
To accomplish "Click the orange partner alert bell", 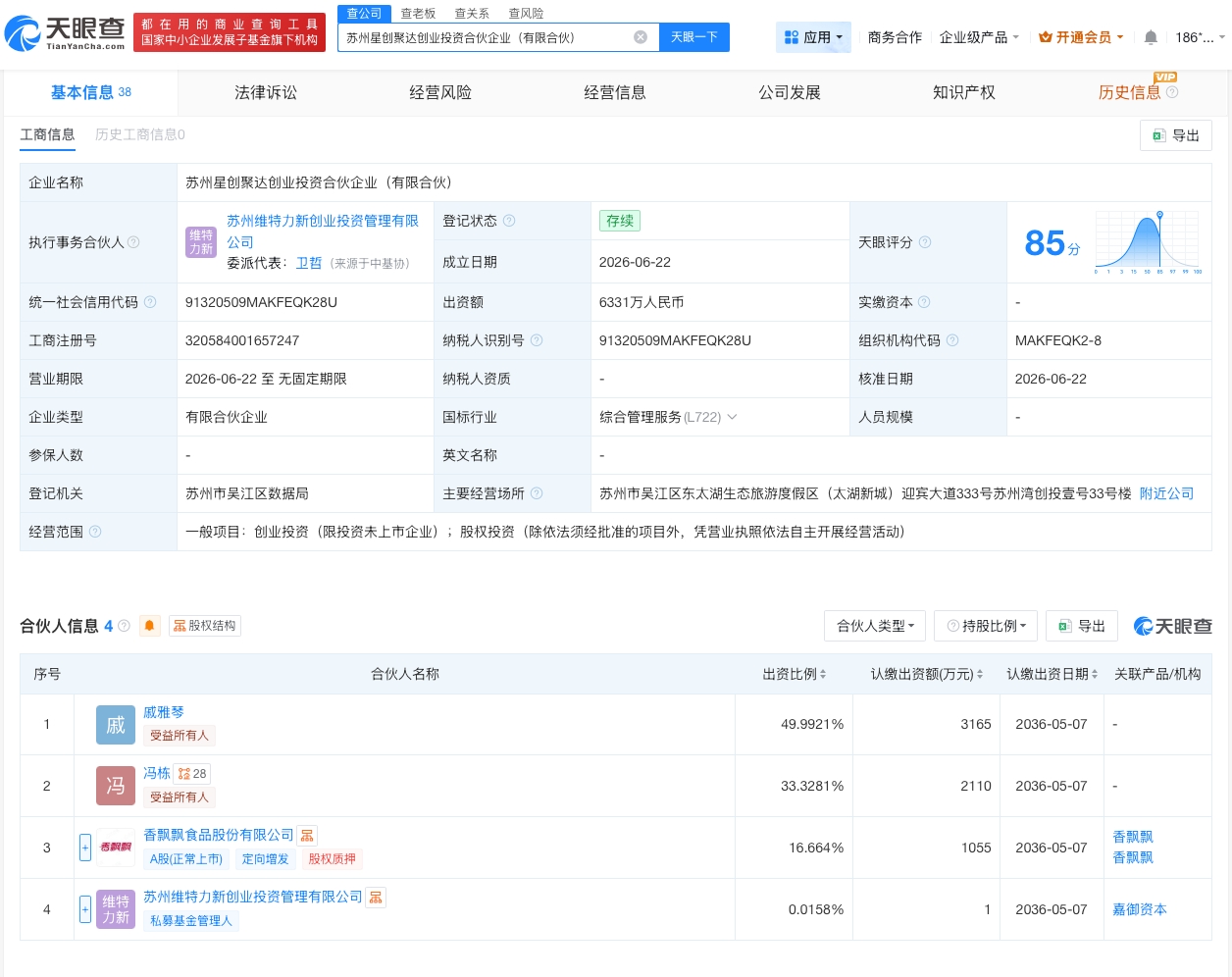I will point(150,626).
